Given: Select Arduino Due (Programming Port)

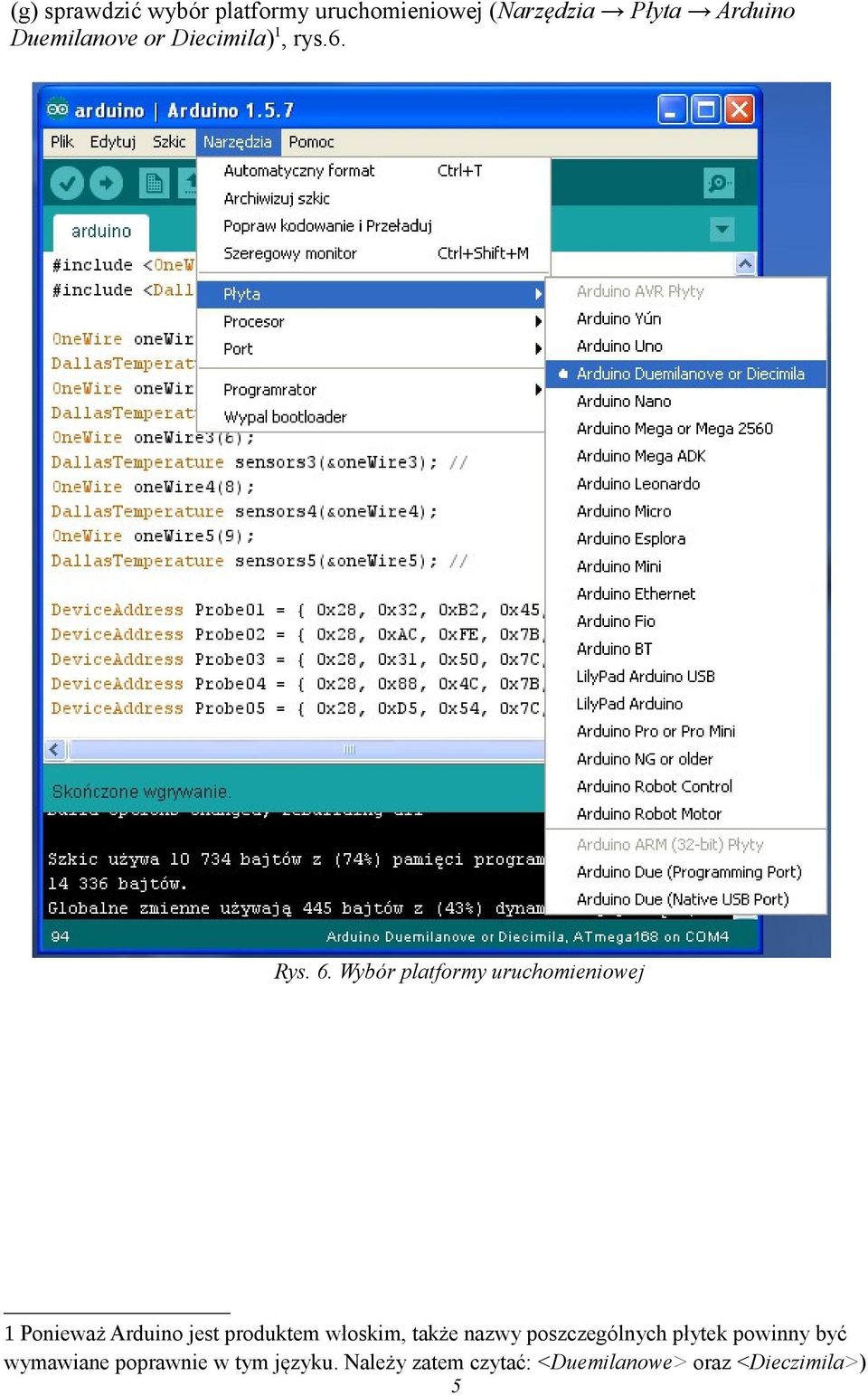Looking at the screenshot, I should coord(686,872).
